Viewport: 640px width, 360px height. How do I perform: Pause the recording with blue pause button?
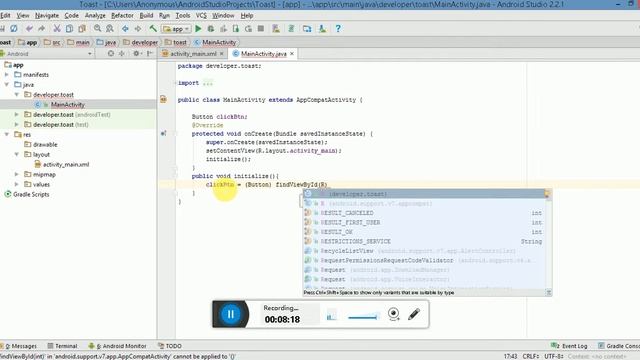(x=231, y=314)
